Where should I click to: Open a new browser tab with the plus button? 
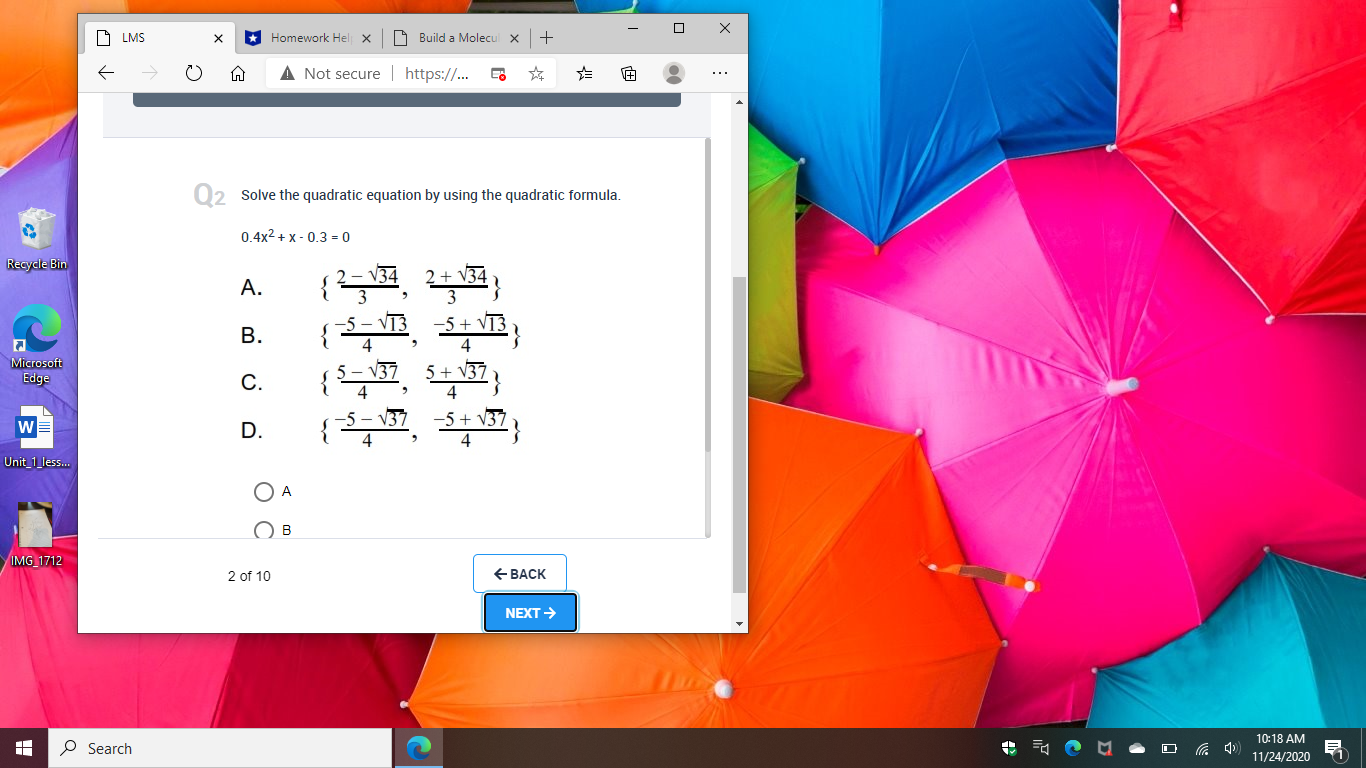pyautogui.click(x=546, y=38)
